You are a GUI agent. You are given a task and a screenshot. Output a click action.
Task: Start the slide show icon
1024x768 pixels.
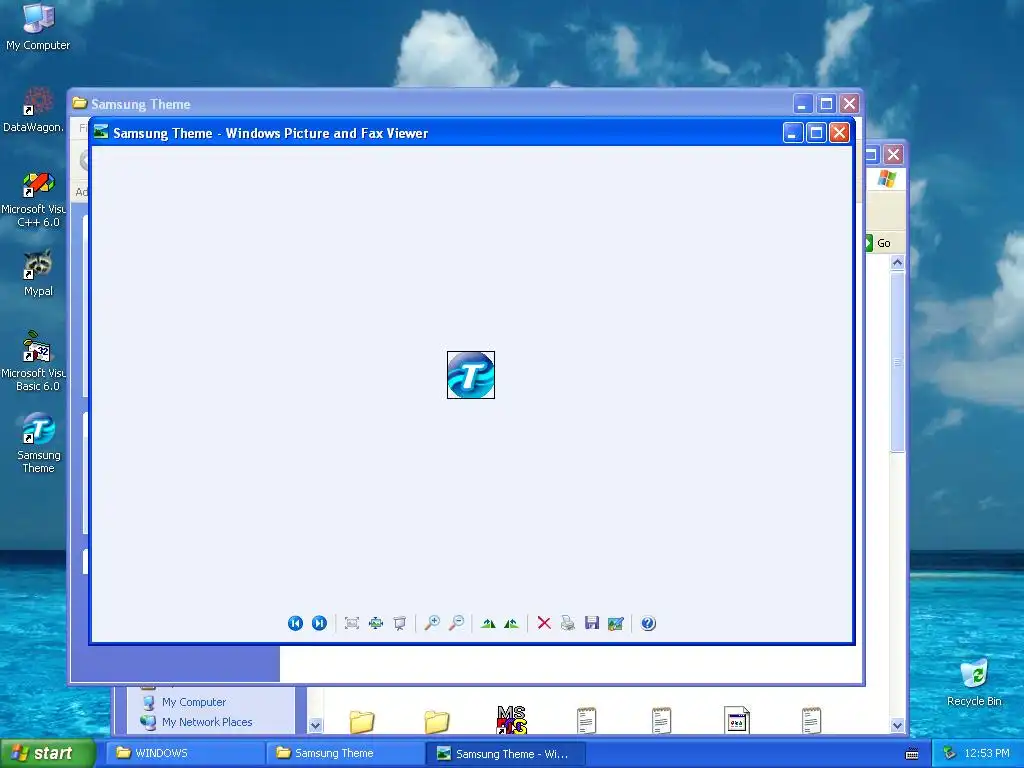click(x=400, y=623)
